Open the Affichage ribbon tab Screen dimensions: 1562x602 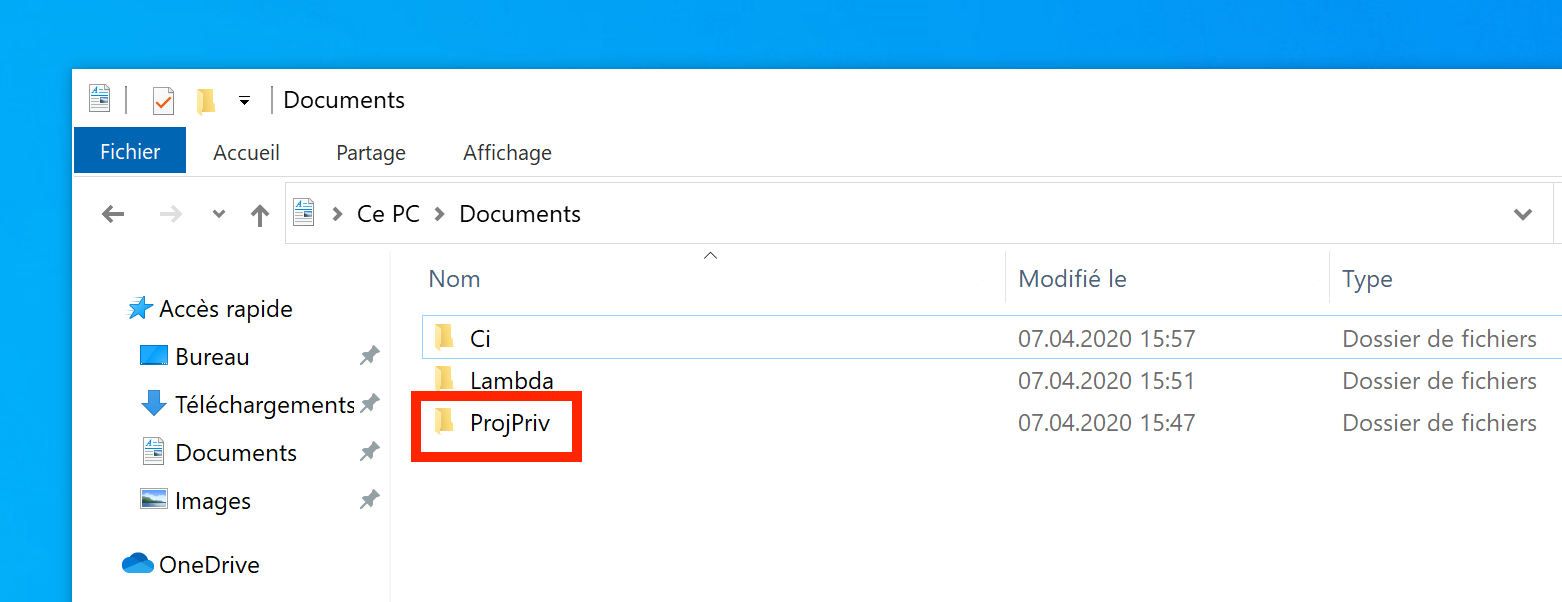pyautogui.click(x=507, y=153)
